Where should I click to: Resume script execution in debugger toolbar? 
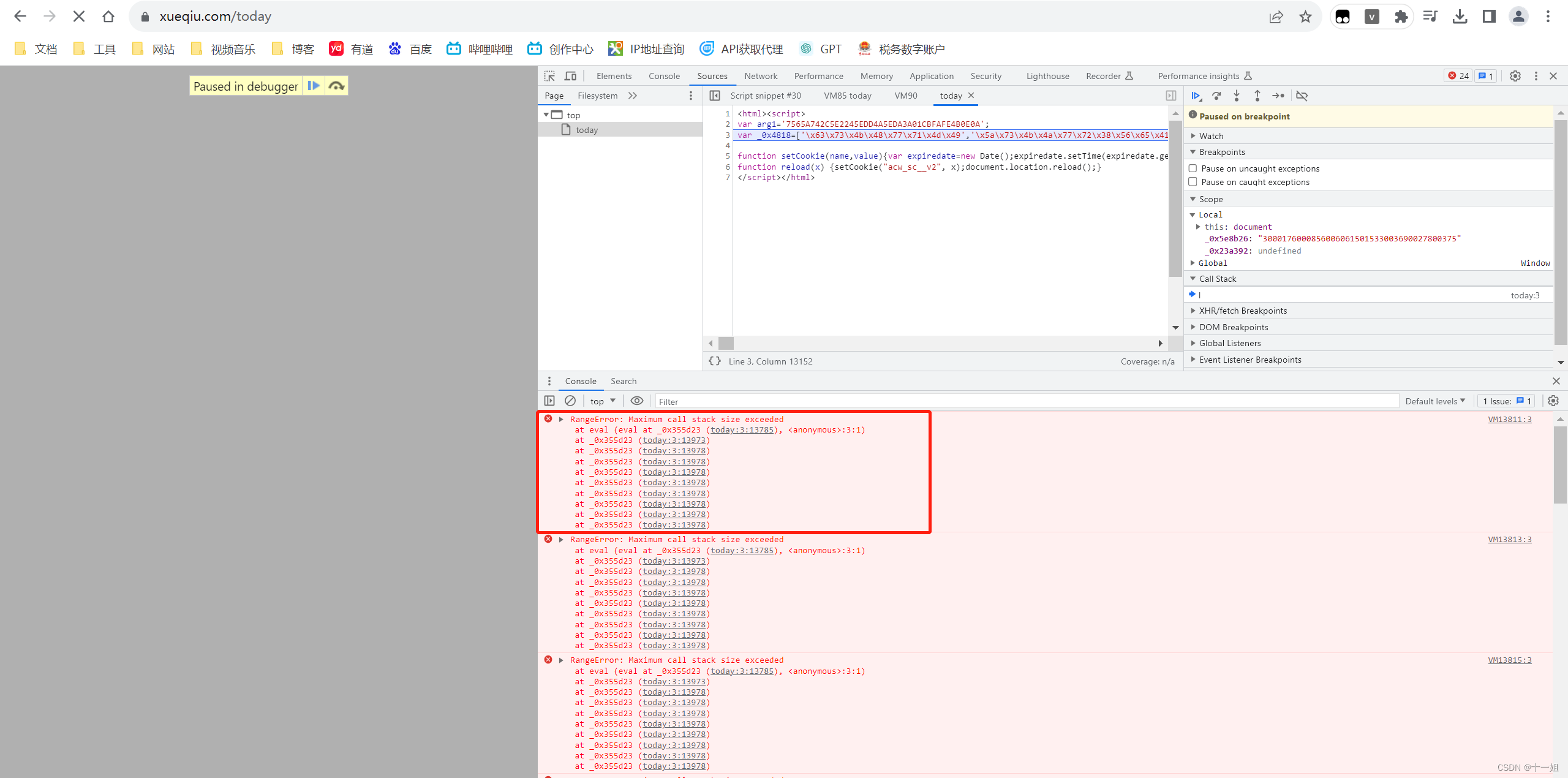[1196, 96]
